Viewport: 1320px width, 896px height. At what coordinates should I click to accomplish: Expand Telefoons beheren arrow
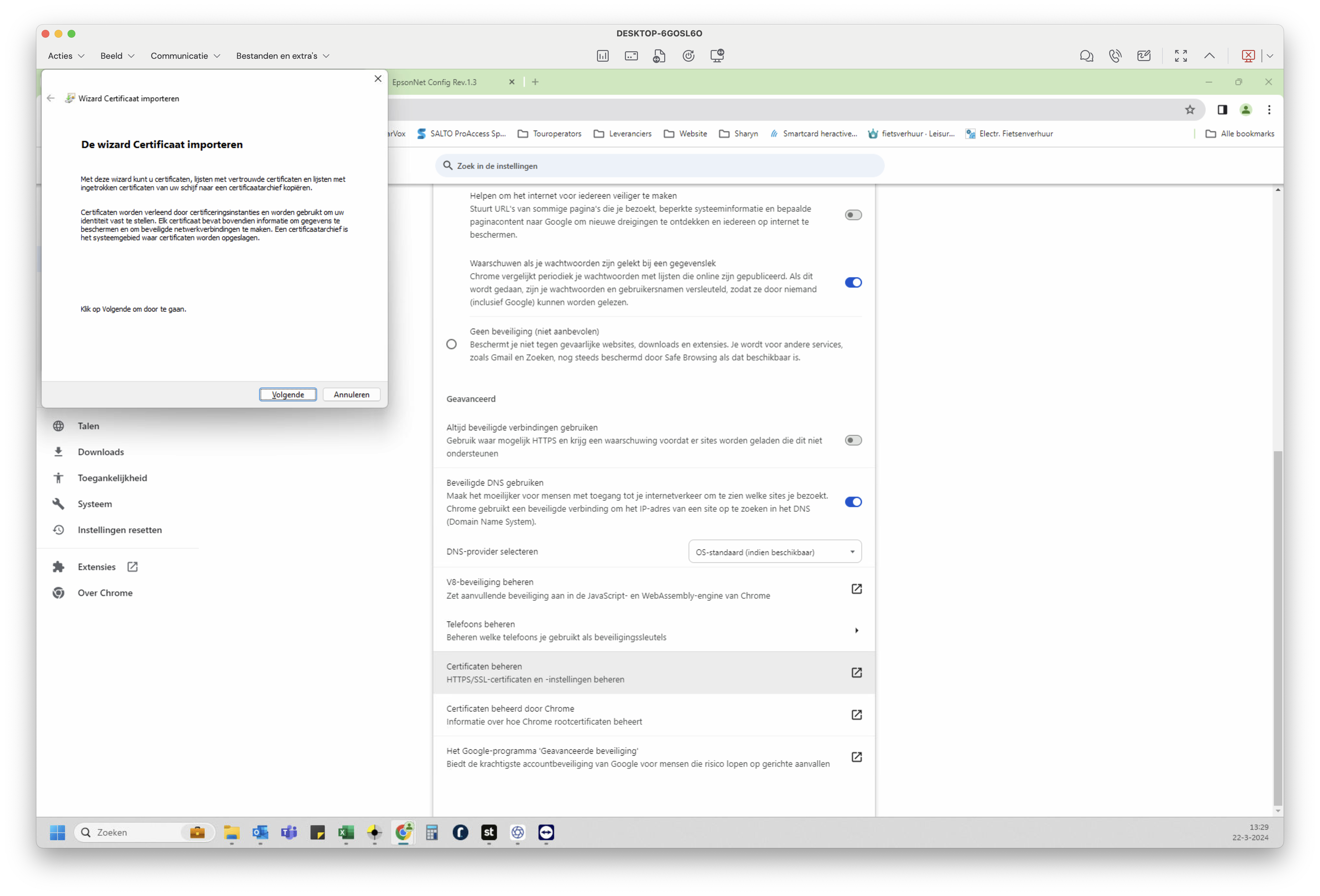coord(857,630)
